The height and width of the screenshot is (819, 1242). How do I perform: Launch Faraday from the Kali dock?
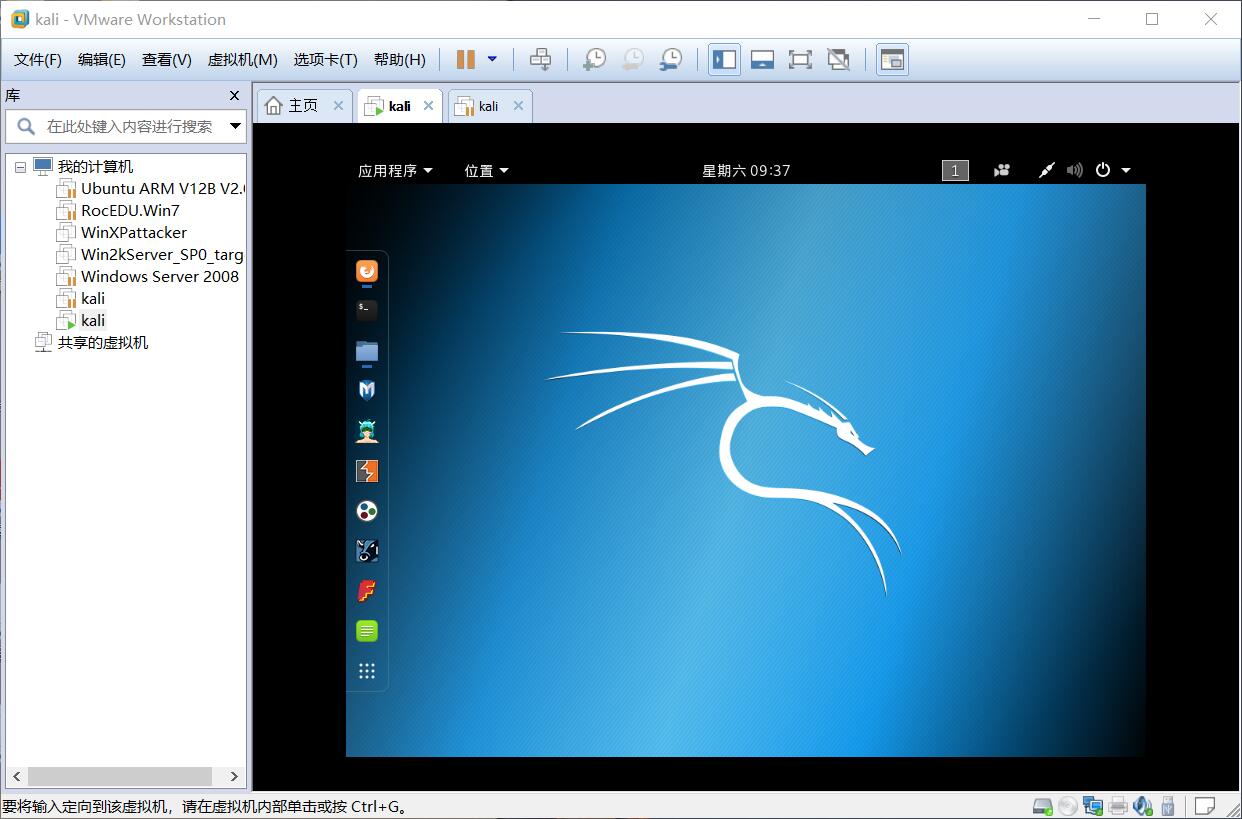(367, 591)
